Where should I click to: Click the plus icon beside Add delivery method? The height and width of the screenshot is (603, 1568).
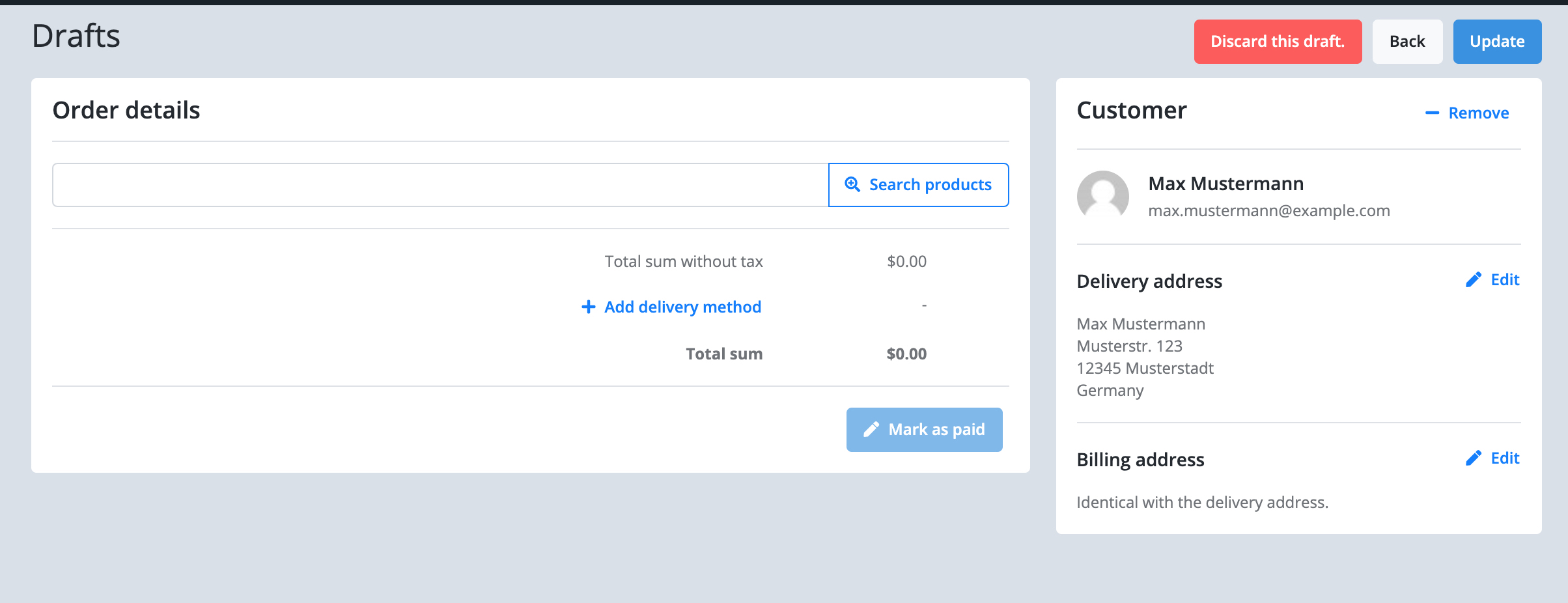point(588,307)
